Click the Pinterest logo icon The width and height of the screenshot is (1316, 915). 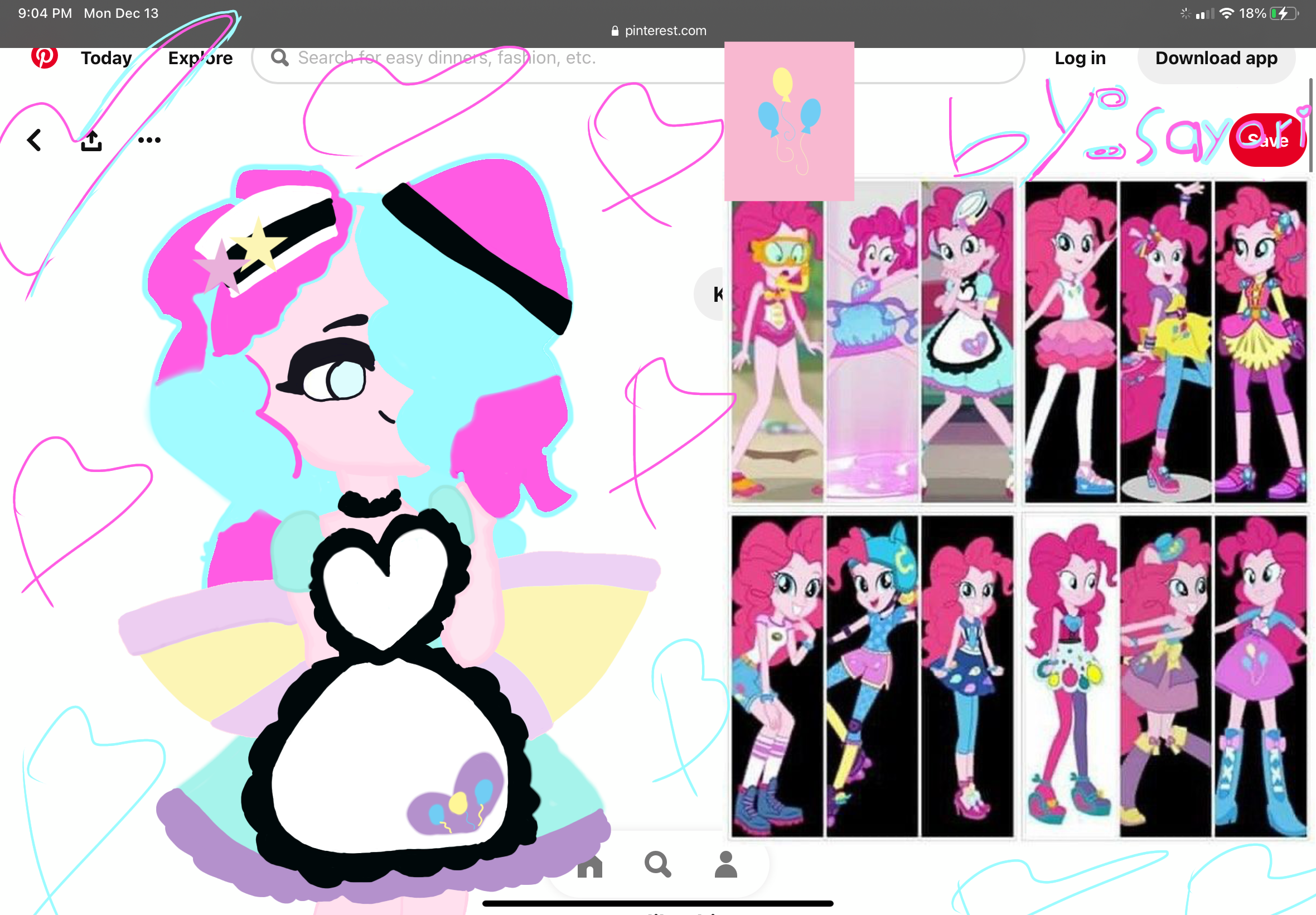click(44, 58)
